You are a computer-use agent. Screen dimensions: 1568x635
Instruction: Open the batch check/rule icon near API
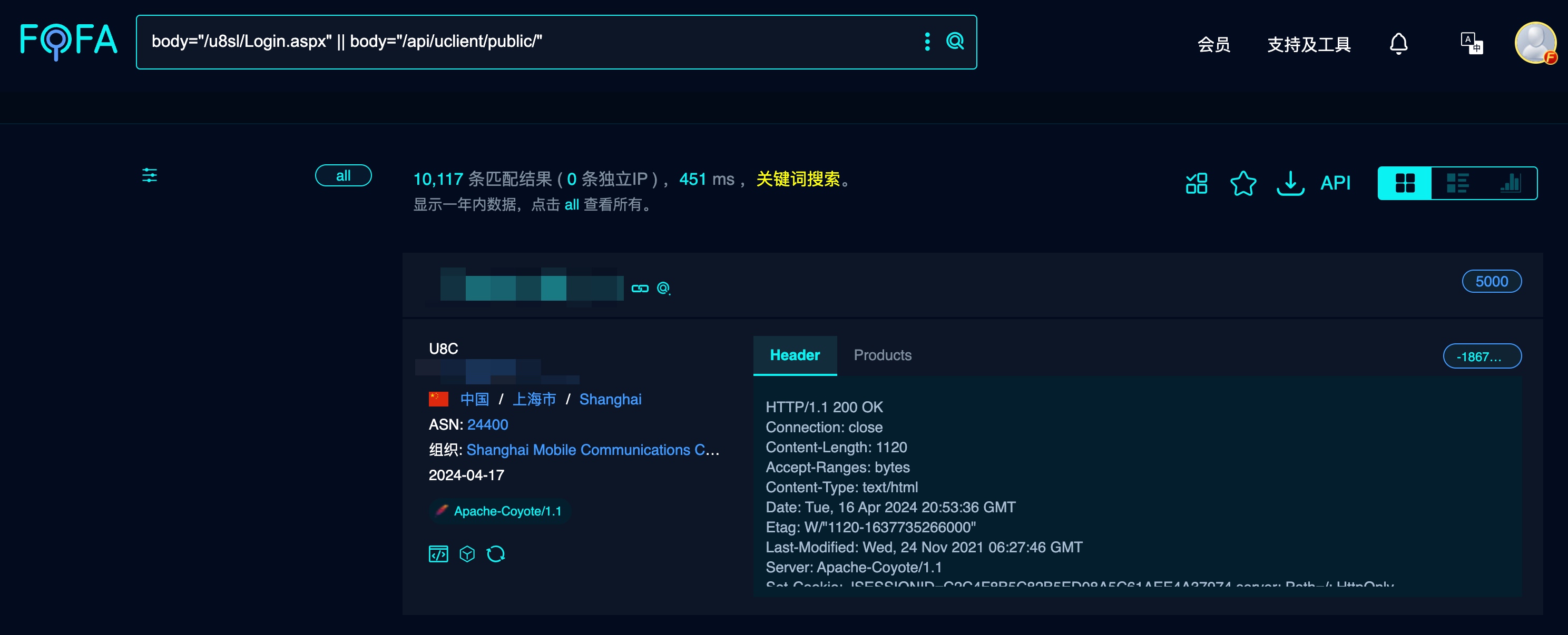1195,183
